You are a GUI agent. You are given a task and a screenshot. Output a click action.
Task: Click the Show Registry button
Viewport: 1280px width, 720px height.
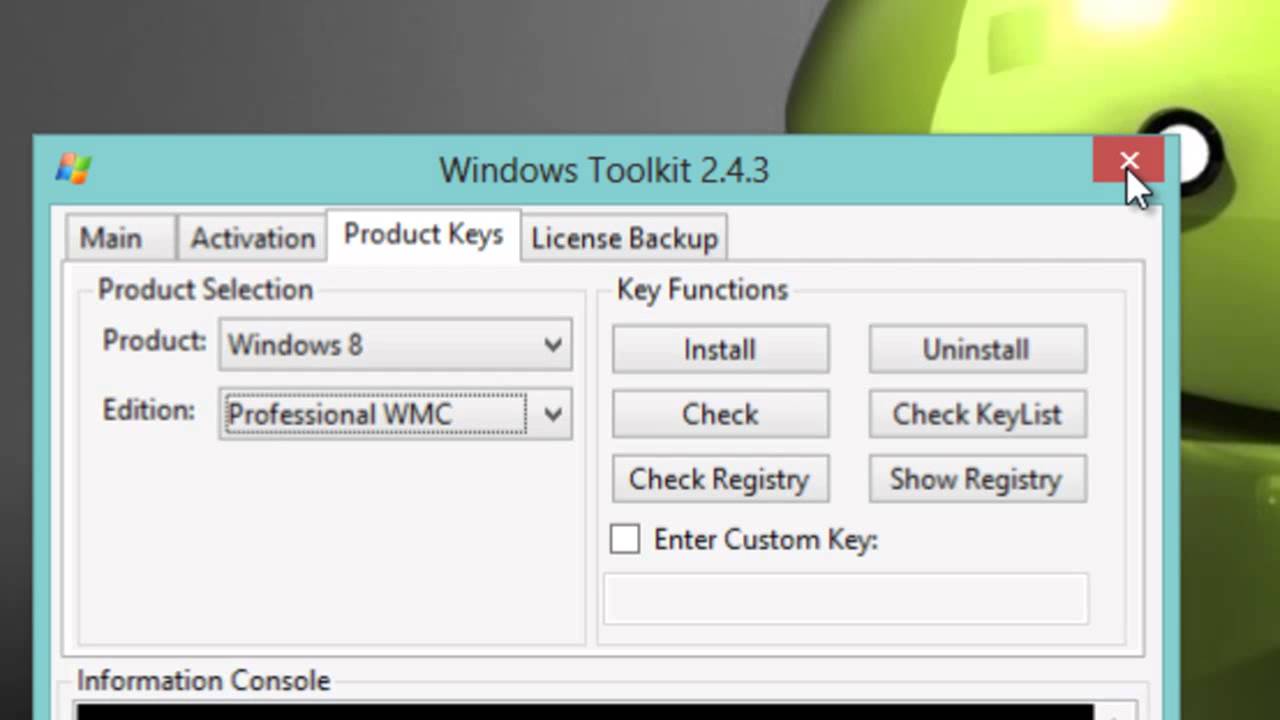click(x=977, y=479)
